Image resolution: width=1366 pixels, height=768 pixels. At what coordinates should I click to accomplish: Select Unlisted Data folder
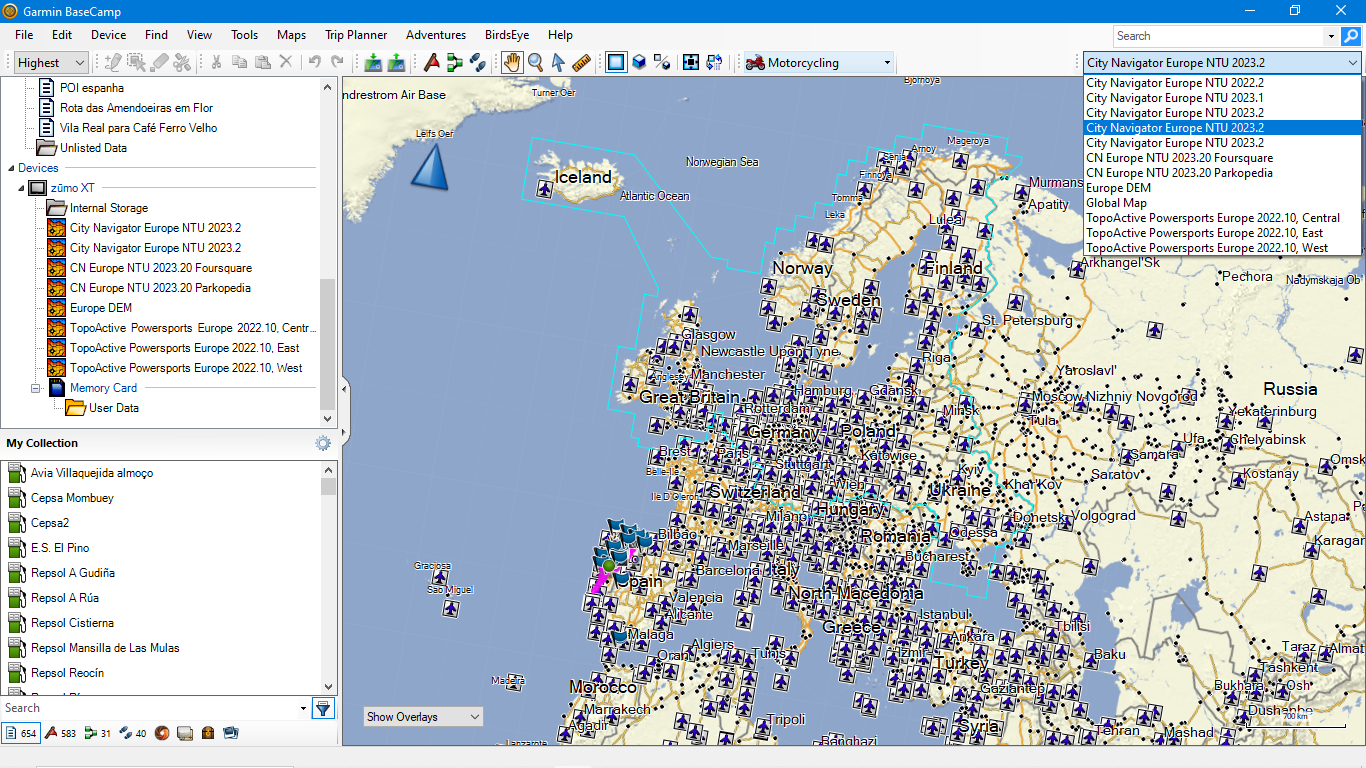click(83, 148)
